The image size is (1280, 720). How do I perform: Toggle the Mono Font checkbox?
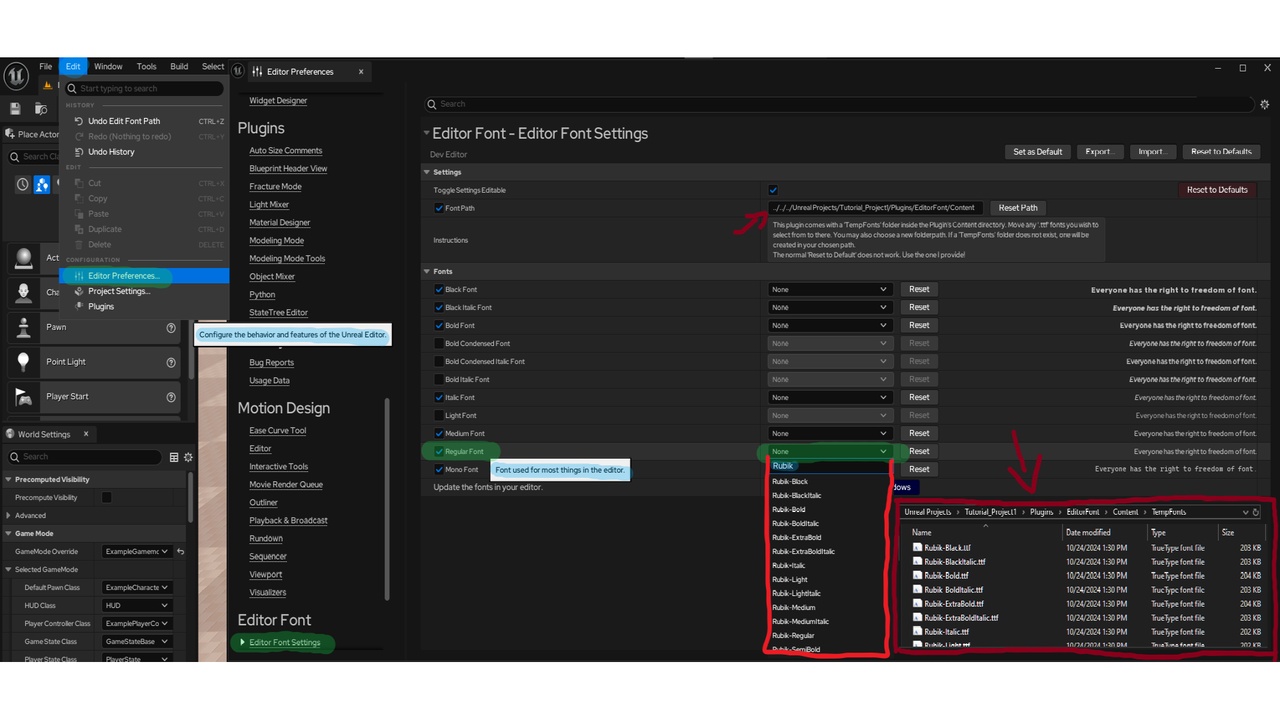(439, 470)
